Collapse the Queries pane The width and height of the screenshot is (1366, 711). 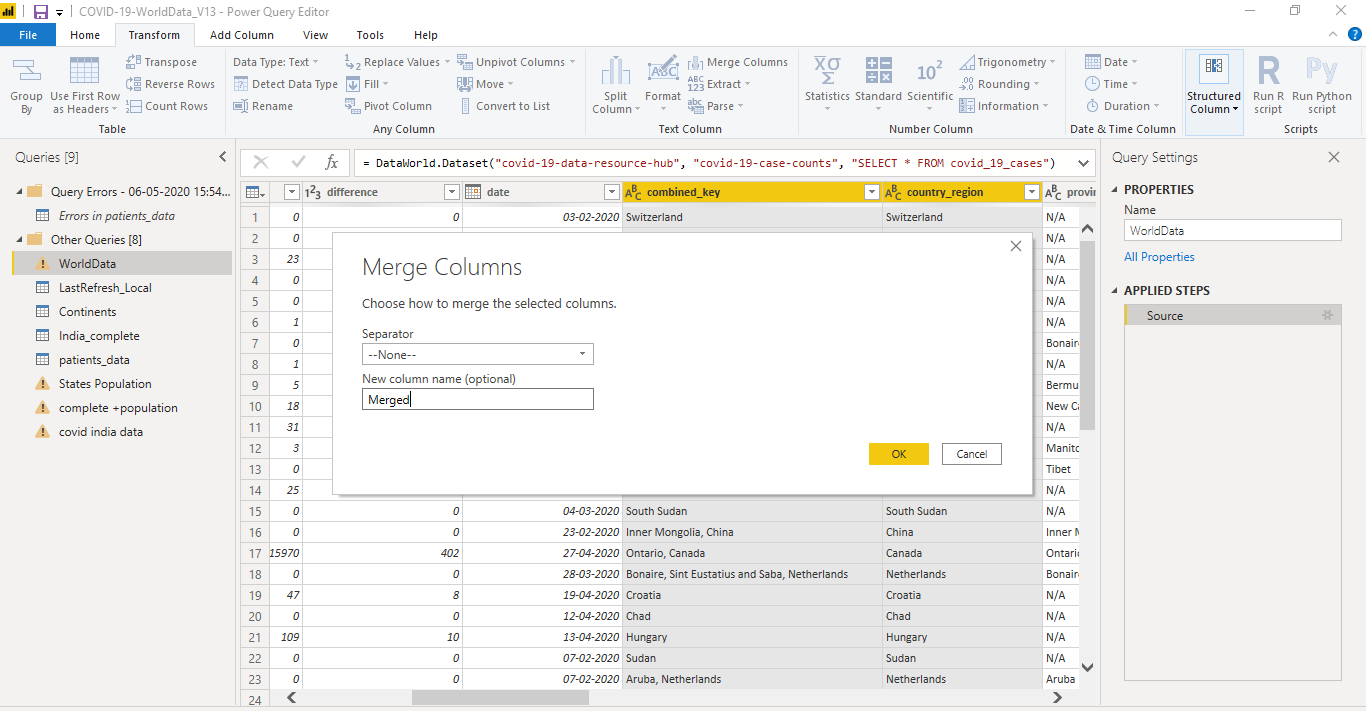[x=223, y=157]
